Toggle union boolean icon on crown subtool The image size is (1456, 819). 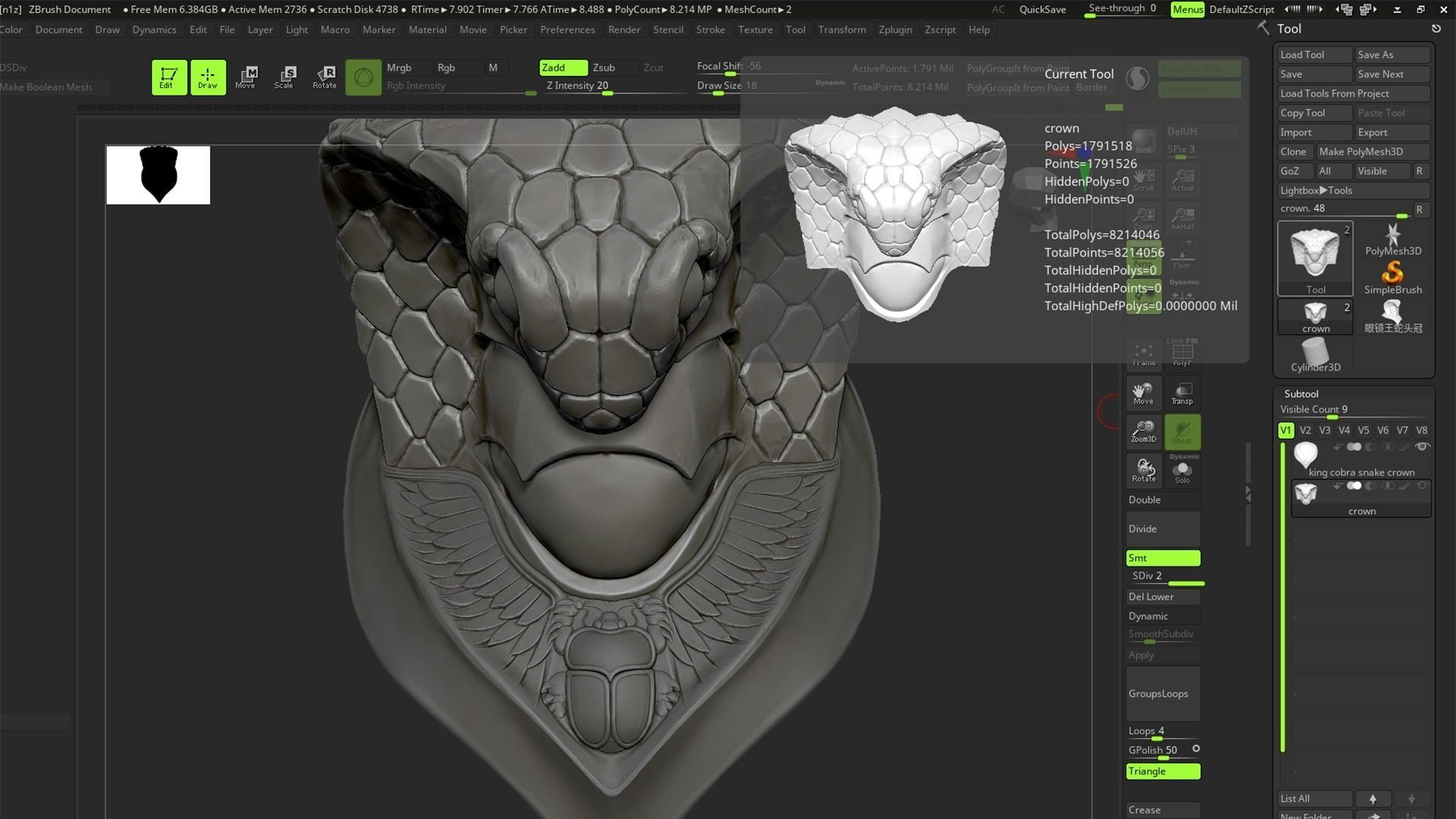pos(1354,485)
